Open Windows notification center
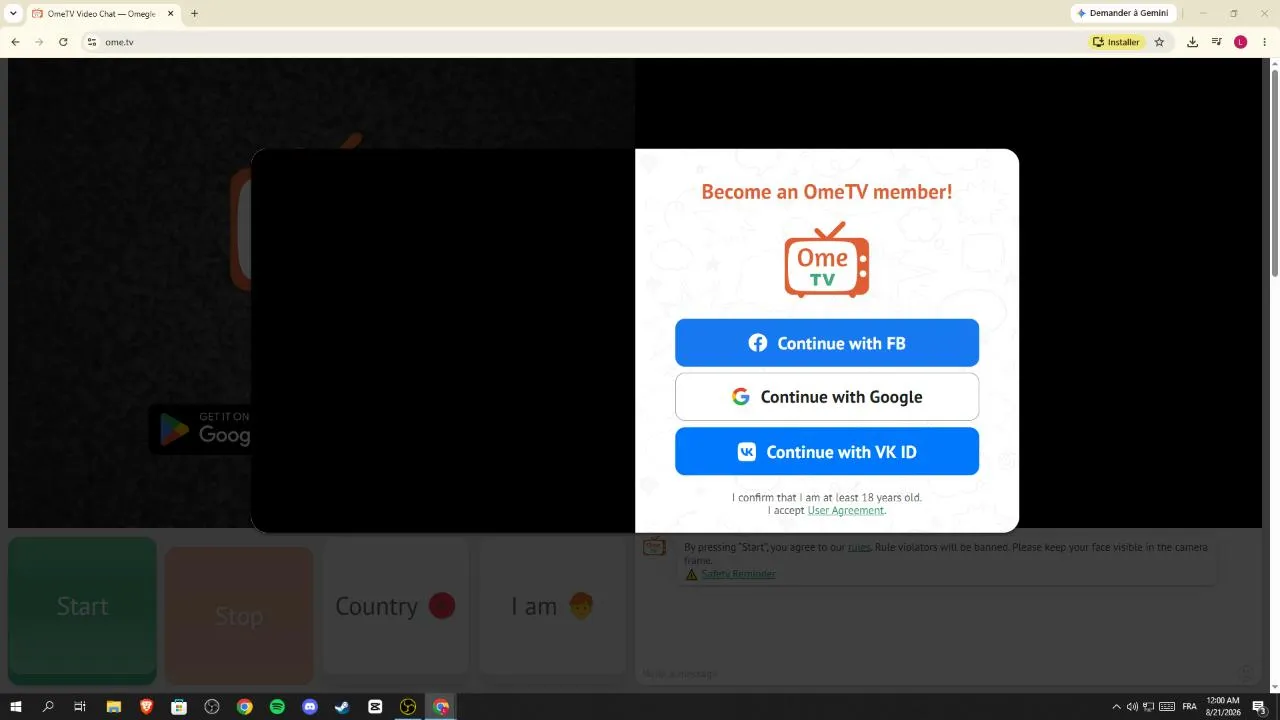This screenshot has width=1280, height=720. (1260, 706)
